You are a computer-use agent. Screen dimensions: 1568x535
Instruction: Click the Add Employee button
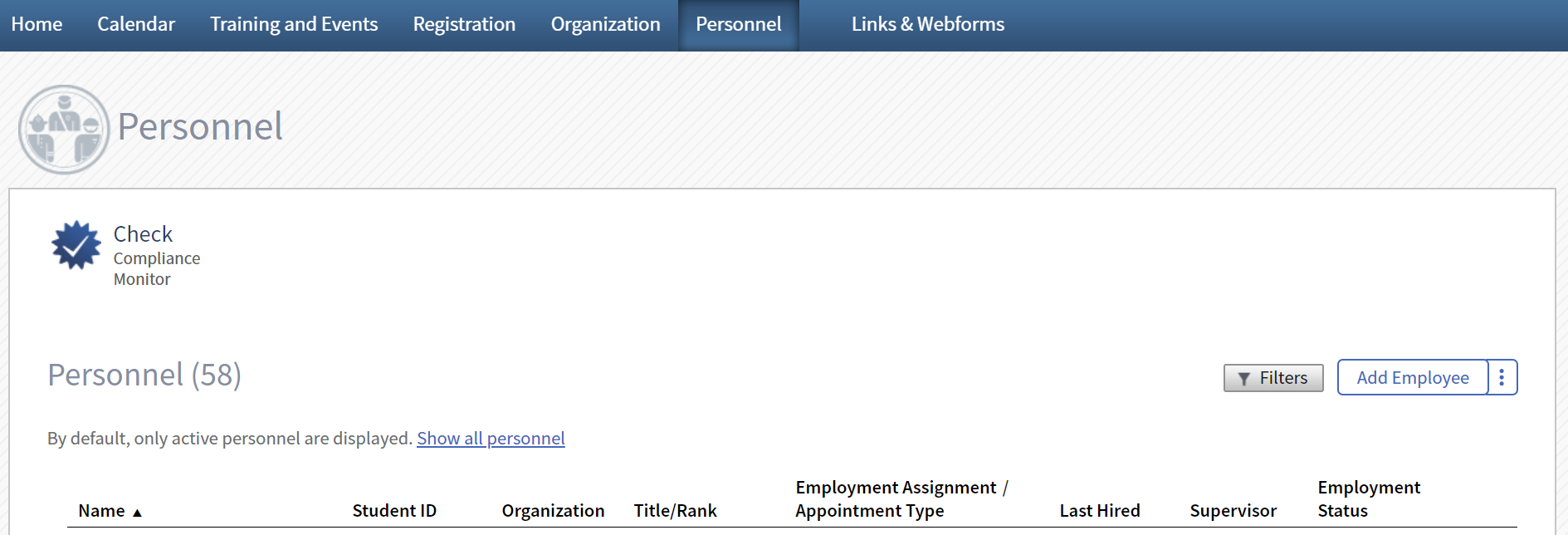1412,377
